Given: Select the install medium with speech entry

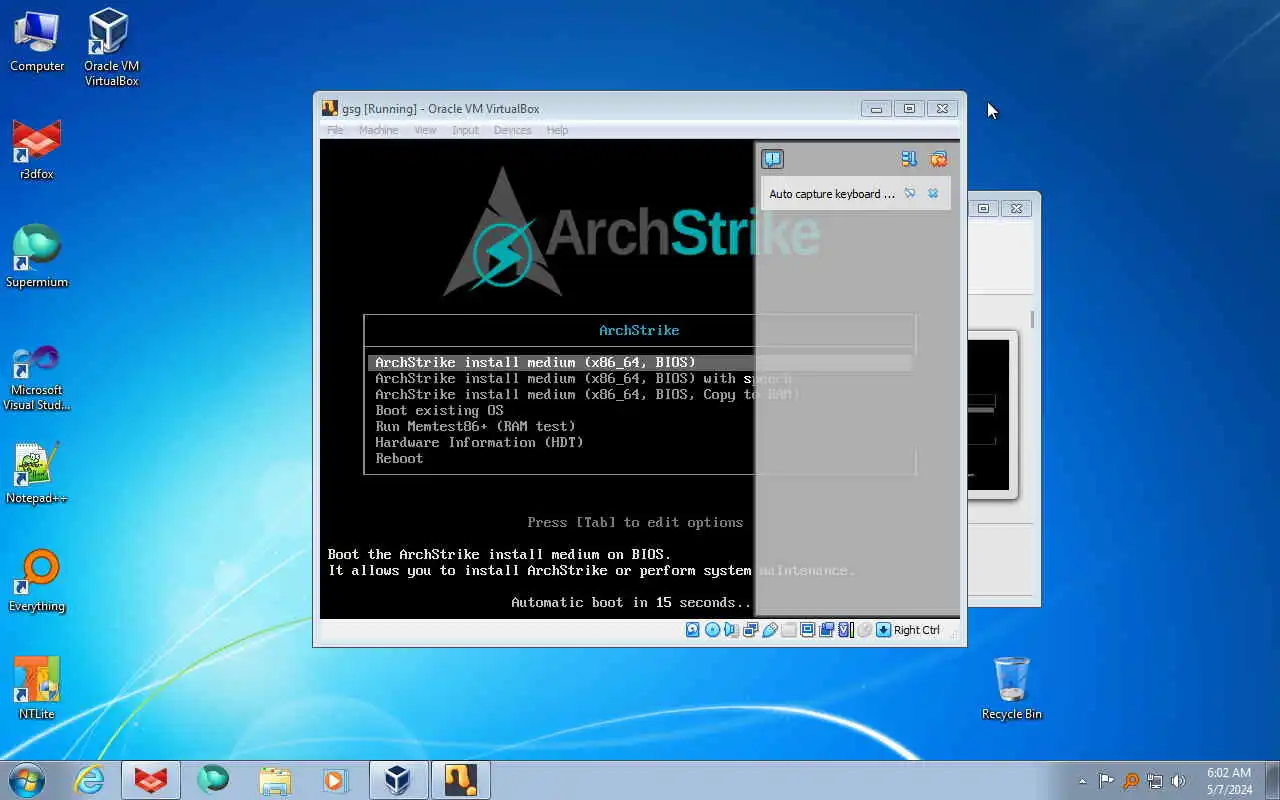Looking at the screenshot, I should point(583,378).
